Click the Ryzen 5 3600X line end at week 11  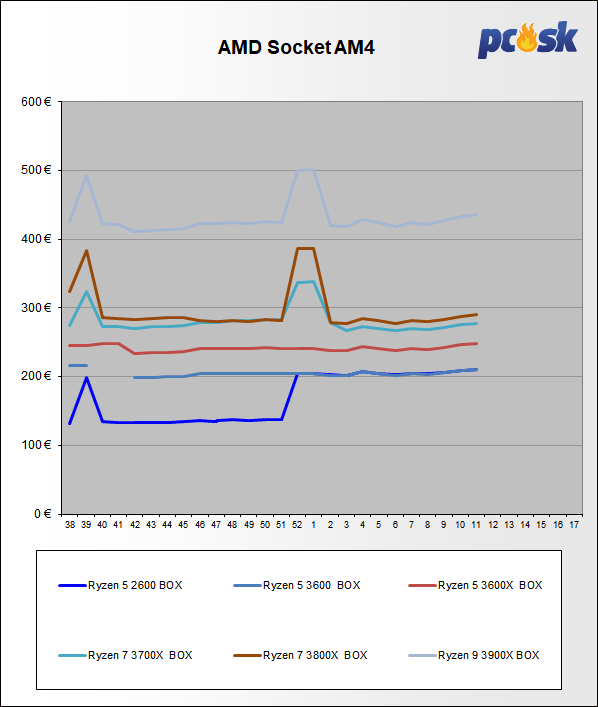coord(476,344)
